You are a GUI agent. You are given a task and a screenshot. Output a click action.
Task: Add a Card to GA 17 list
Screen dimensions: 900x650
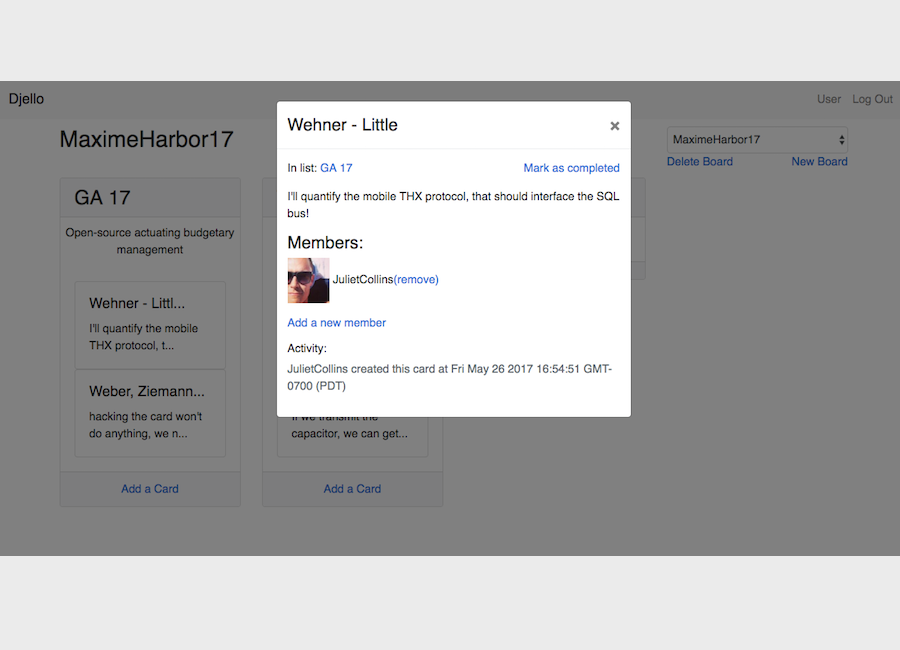150,489
